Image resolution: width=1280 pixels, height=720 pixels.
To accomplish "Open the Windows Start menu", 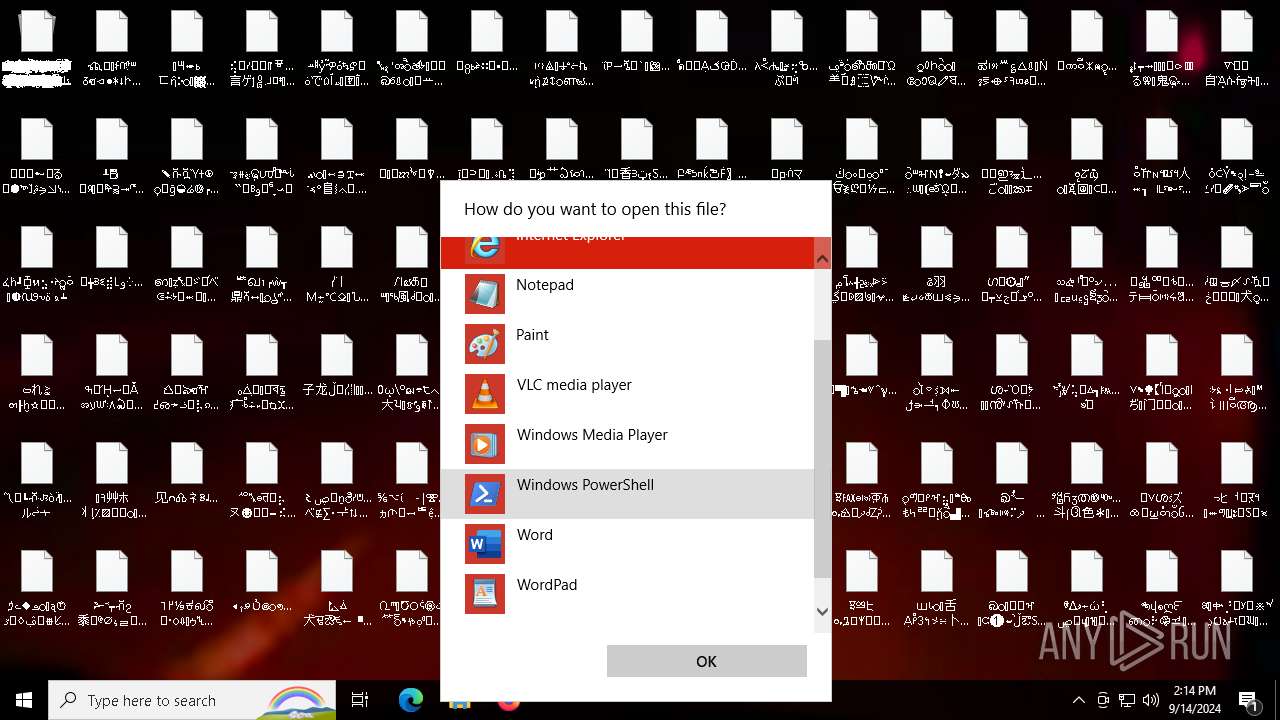I will (24, 700).
